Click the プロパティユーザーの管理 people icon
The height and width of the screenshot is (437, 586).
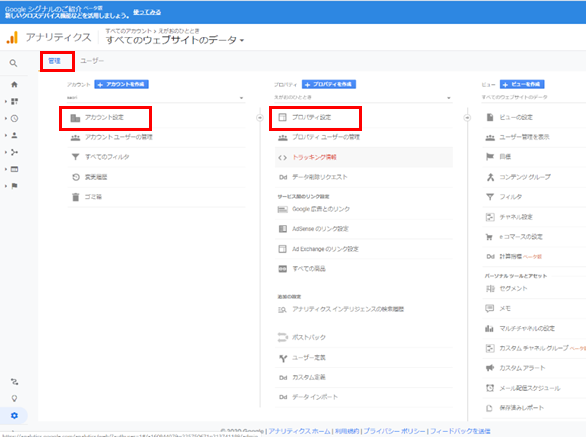tap(283, 138)
